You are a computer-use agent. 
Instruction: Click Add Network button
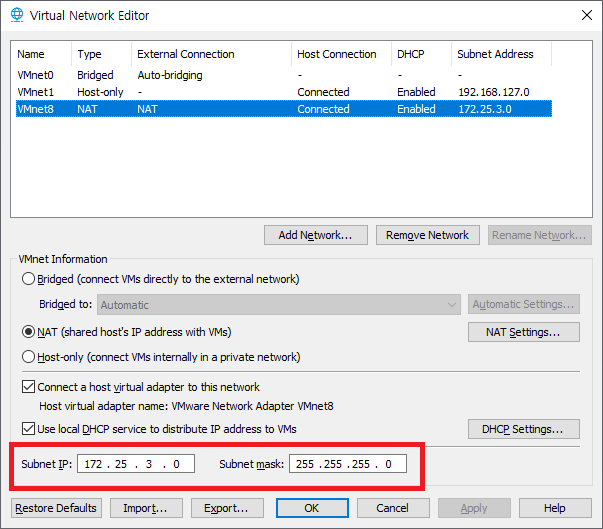pyautogui.click(x=316, y=235)
